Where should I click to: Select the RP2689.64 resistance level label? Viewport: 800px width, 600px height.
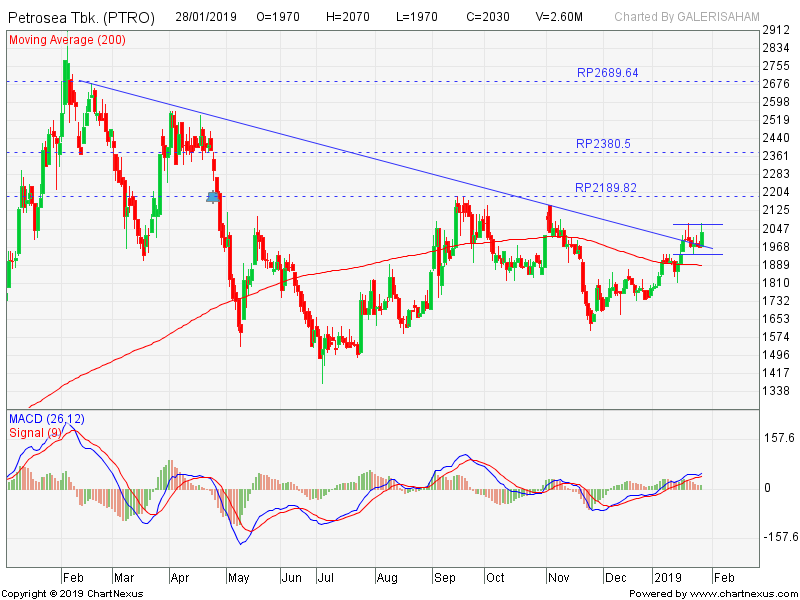pos(607,73)
